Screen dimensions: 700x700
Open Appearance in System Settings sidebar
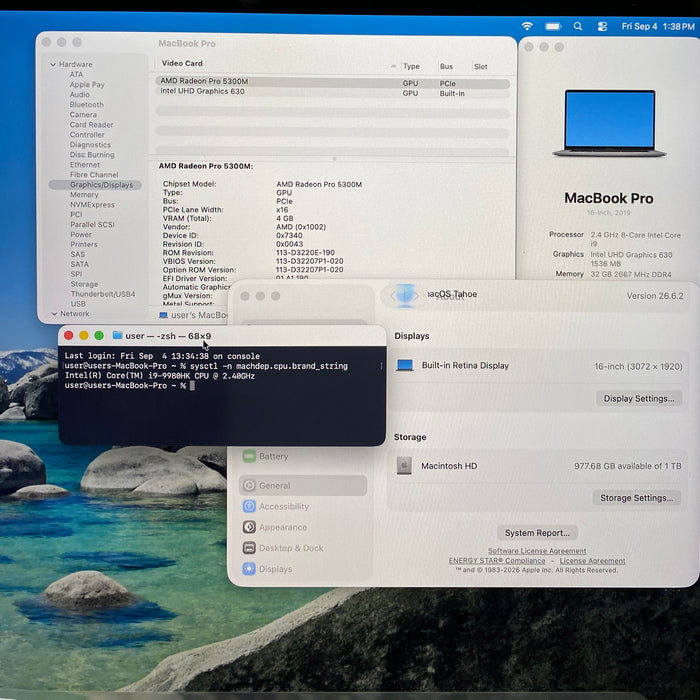coord(303,527)
